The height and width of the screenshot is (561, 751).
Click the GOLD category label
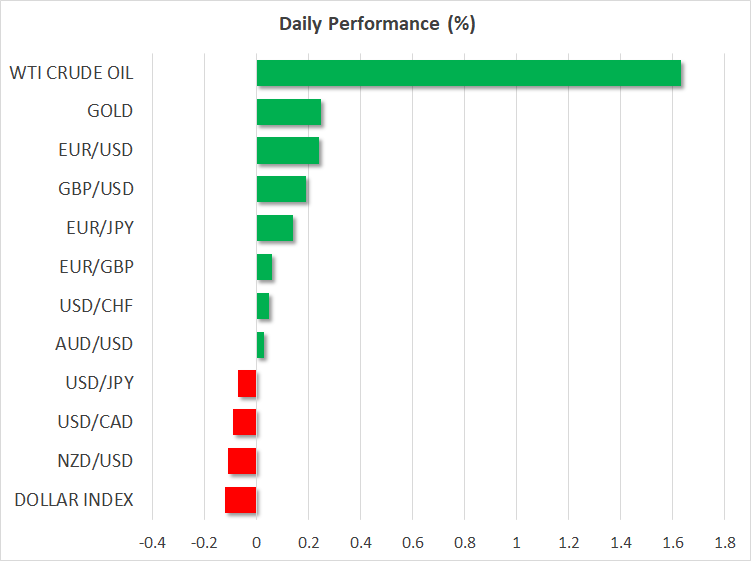(110, 112)
